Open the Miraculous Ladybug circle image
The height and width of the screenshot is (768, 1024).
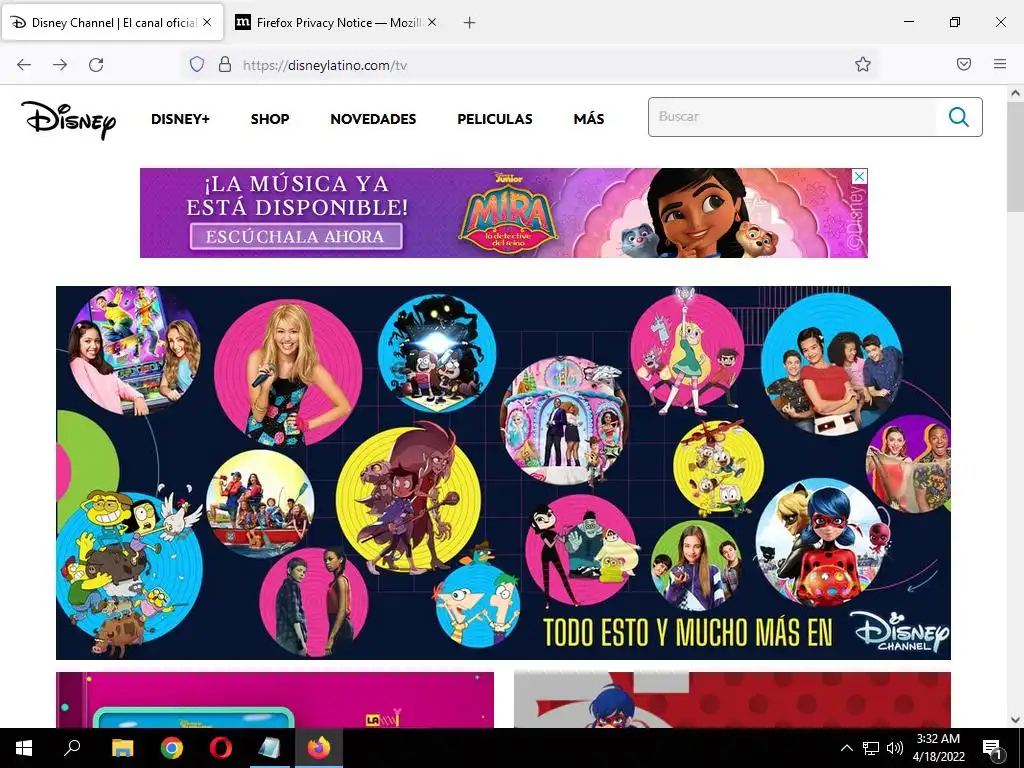[x=820, y=543]
